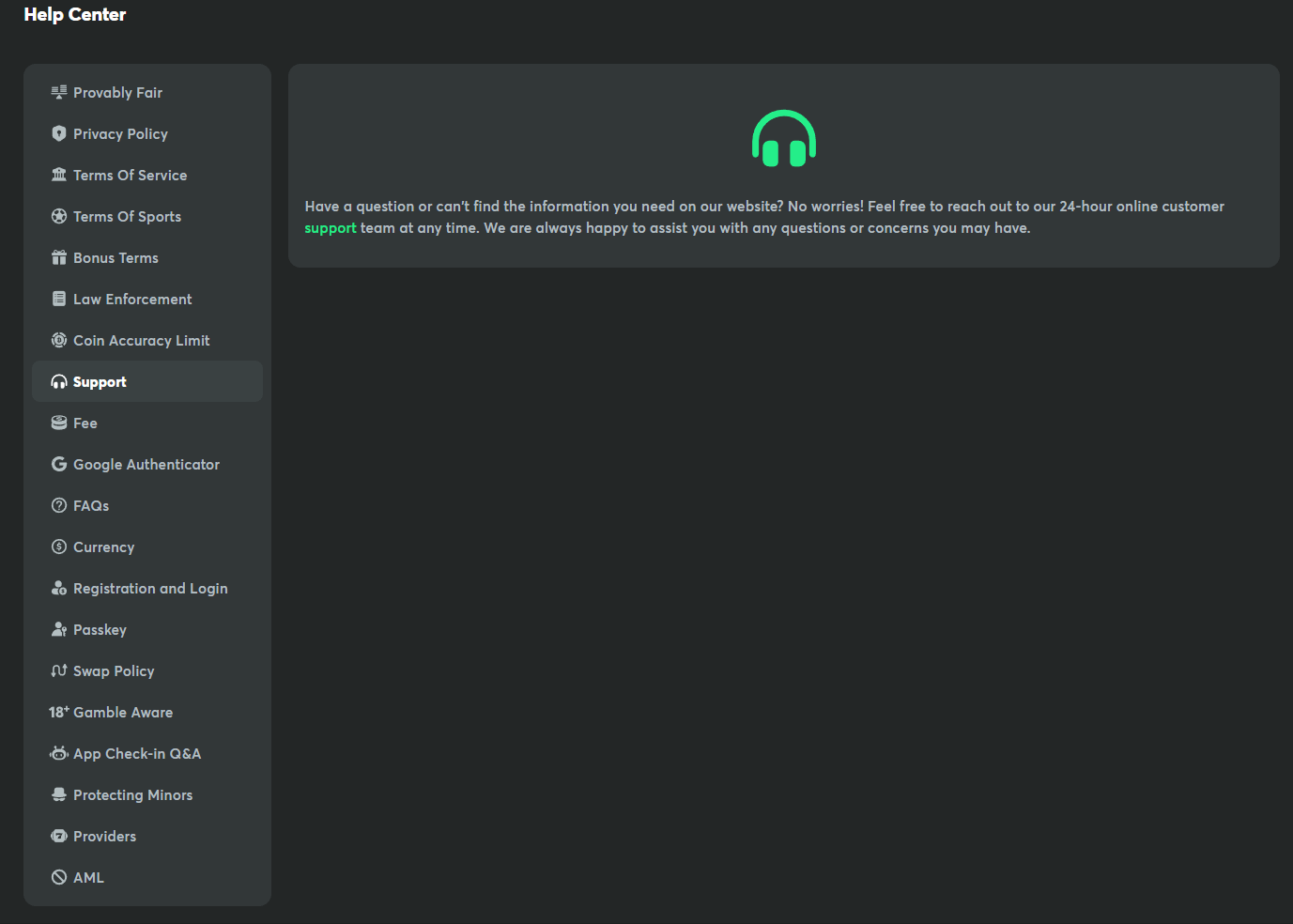Click the 18+ icon for Gamble Aware
This screenshot has height=924, width=1293.
click(x=59, y=712)
